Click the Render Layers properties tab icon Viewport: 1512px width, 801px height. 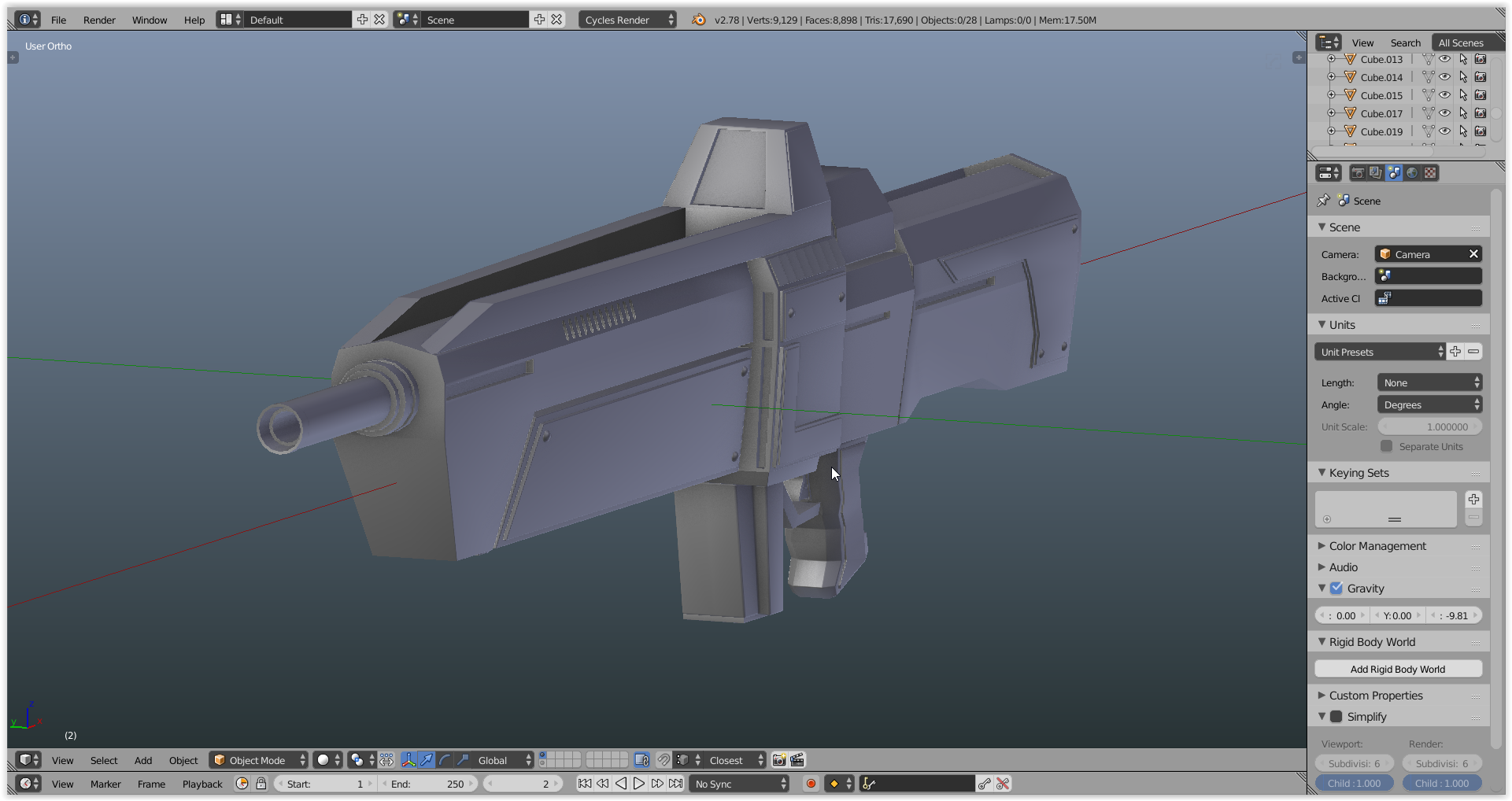coord(1375,173)
